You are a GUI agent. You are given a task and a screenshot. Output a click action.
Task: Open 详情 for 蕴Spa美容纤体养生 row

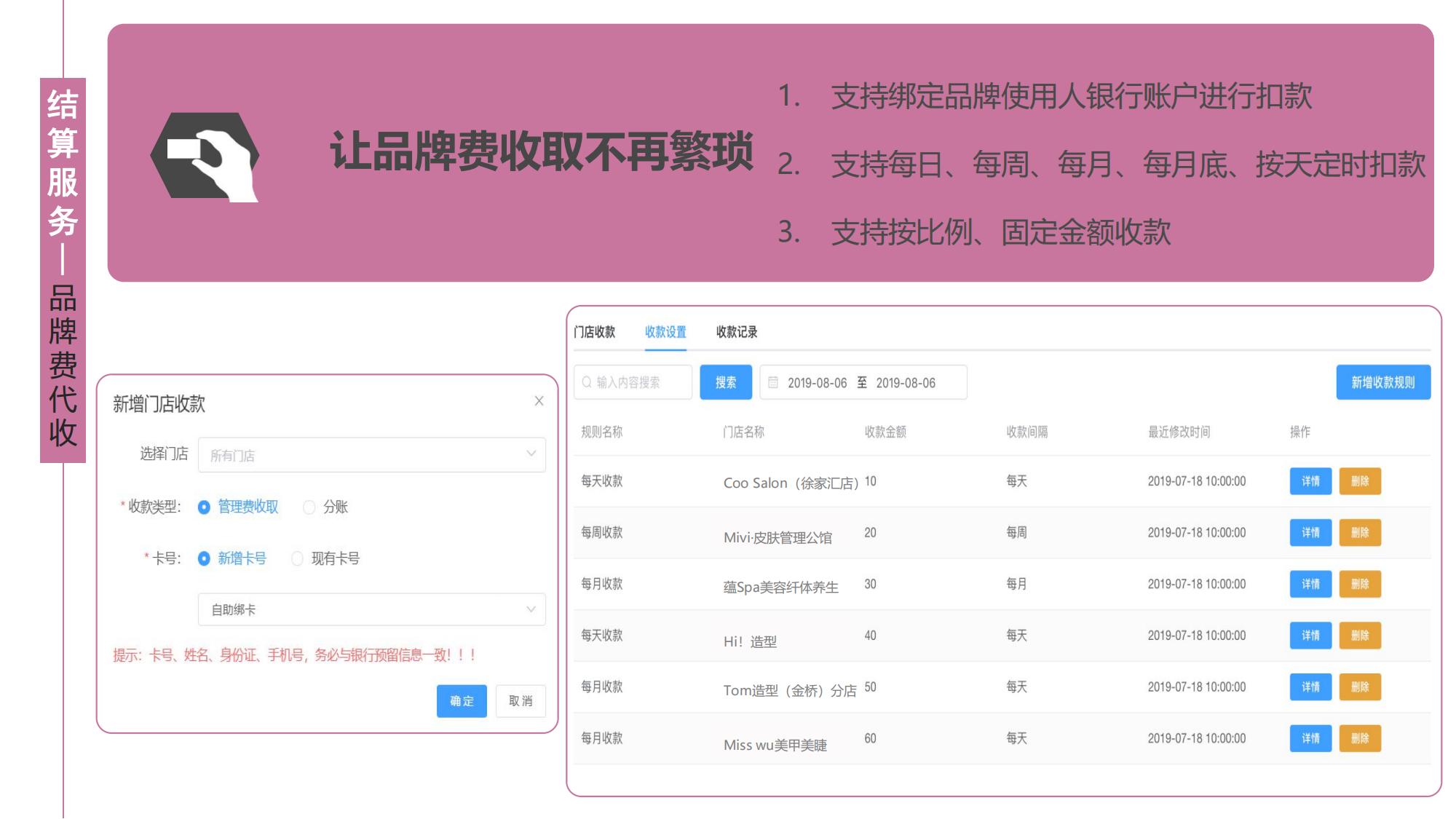[x=1310, y=584]
